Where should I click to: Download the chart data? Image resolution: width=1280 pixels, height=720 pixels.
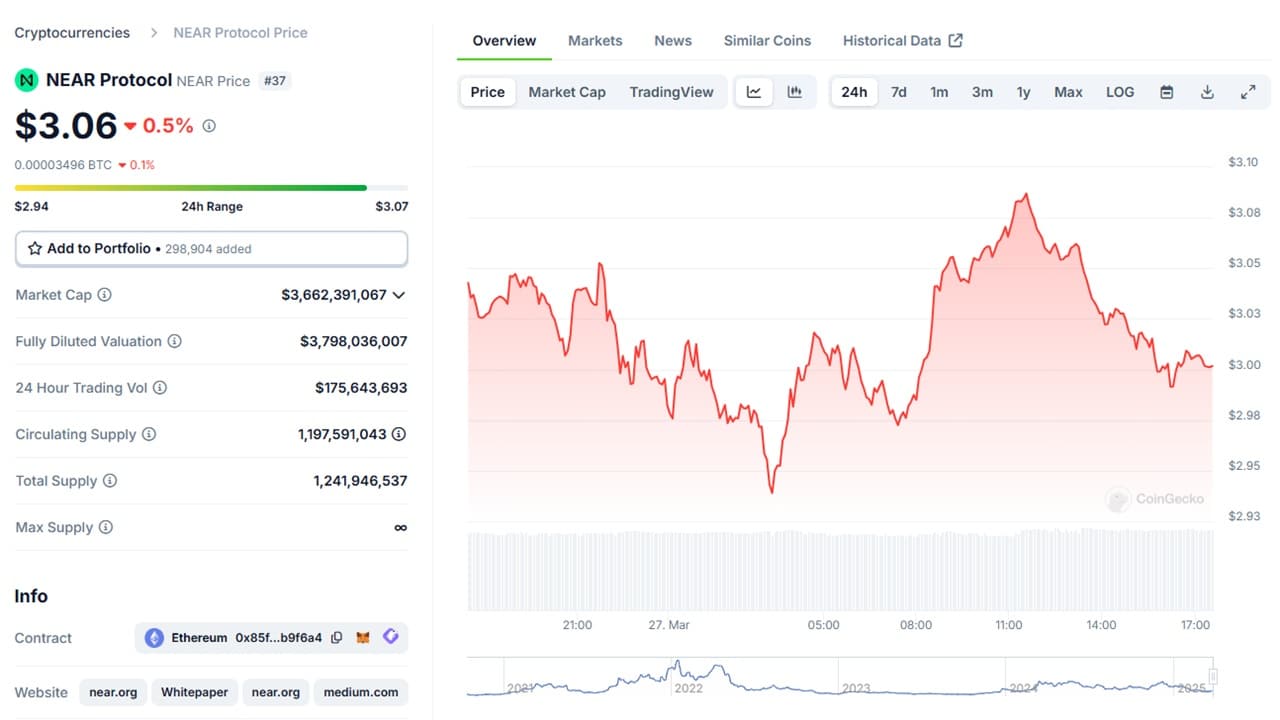coord(1207,92)
